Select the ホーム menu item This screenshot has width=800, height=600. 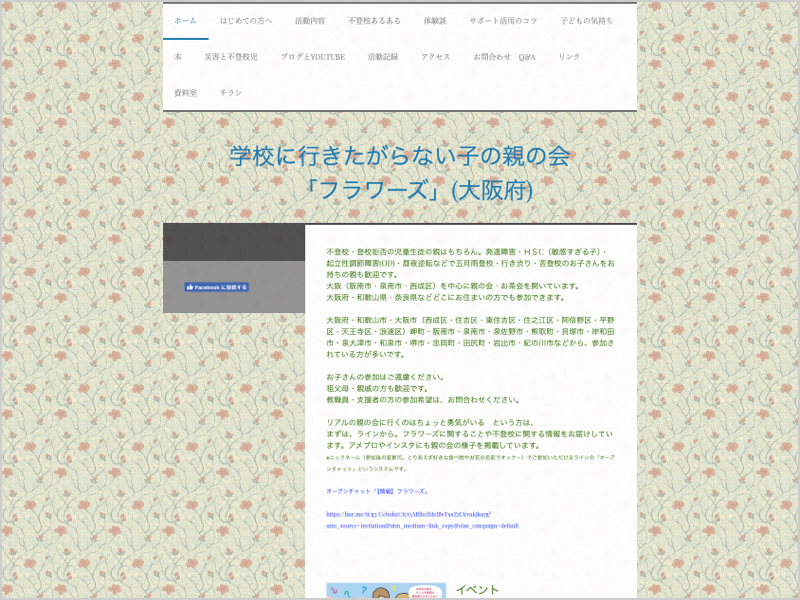tap(186, 21)
